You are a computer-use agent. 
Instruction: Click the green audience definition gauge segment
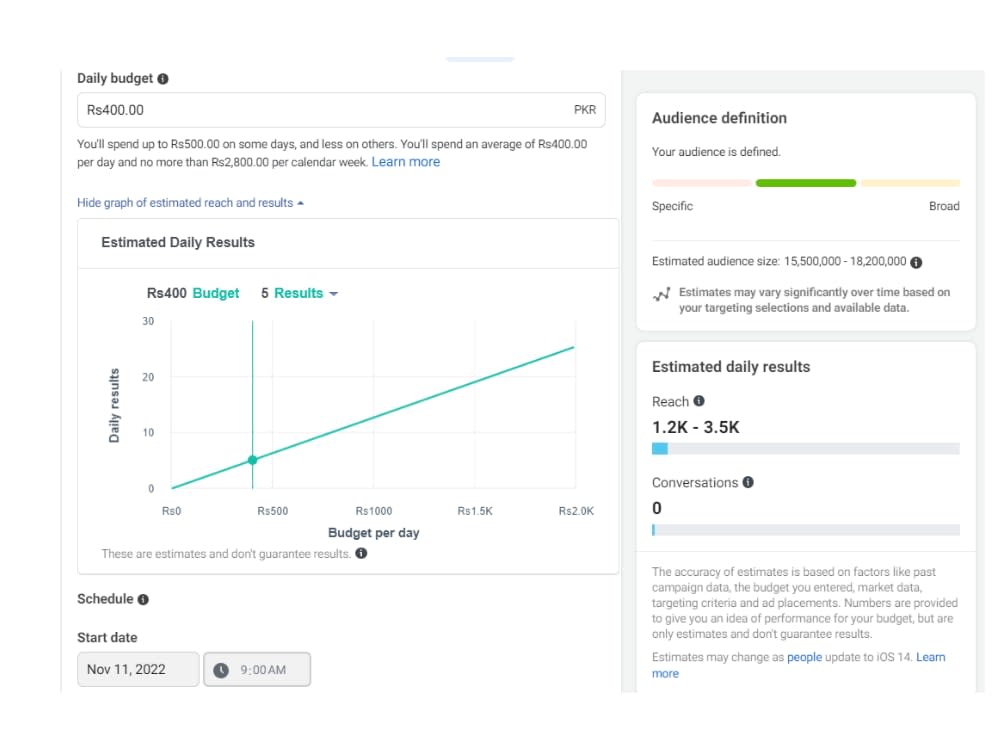click(806, 183)
